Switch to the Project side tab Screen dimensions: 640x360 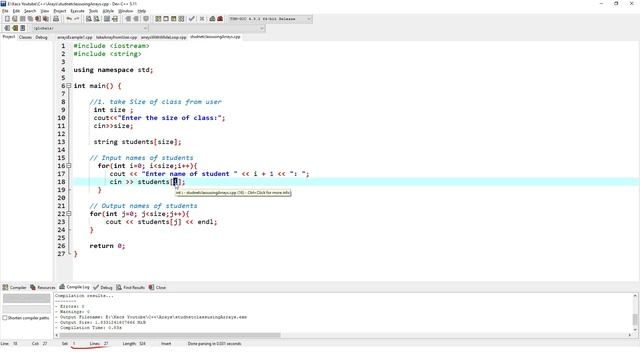click(x=9, y=37)
